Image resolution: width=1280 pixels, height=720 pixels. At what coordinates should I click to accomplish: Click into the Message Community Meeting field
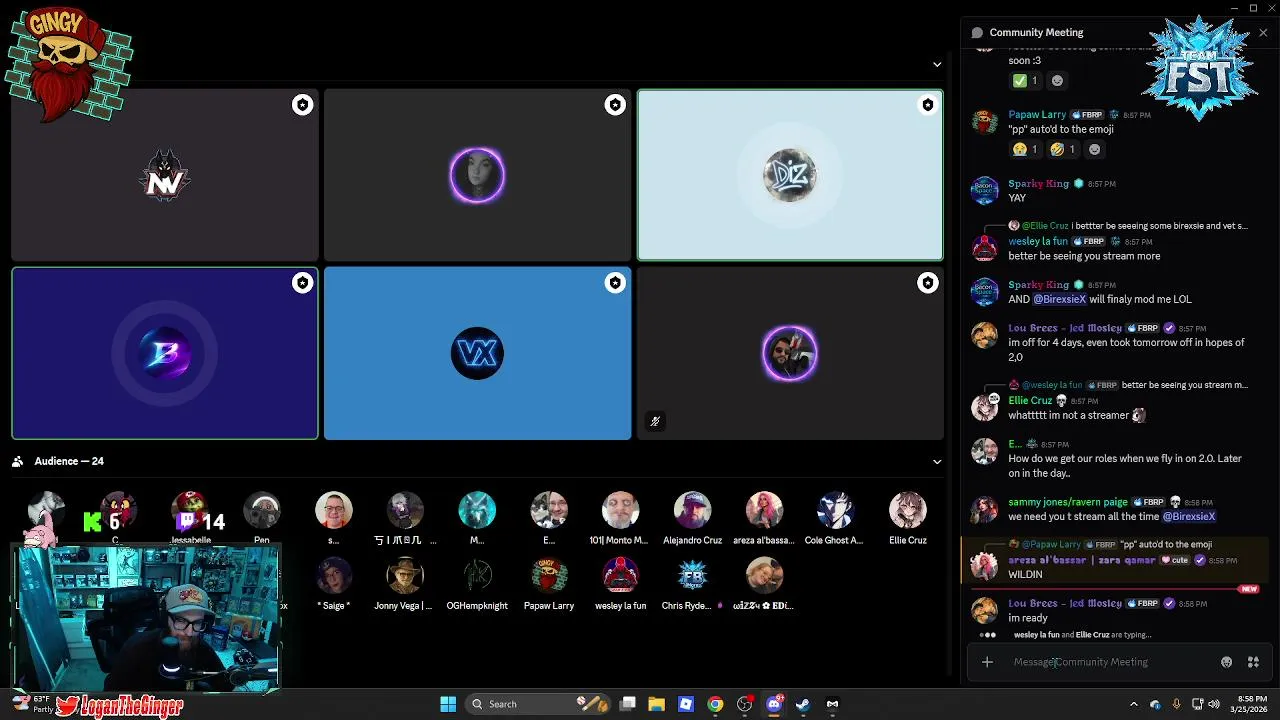[1110, 662]
